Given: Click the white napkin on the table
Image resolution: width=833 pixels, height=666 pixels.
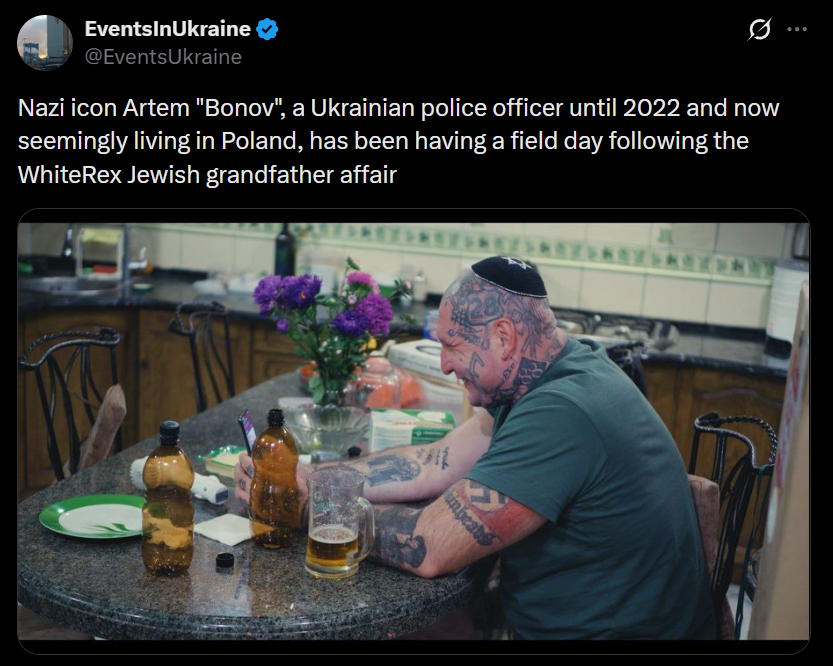Looking at the screenshot, I should (223, 528).
